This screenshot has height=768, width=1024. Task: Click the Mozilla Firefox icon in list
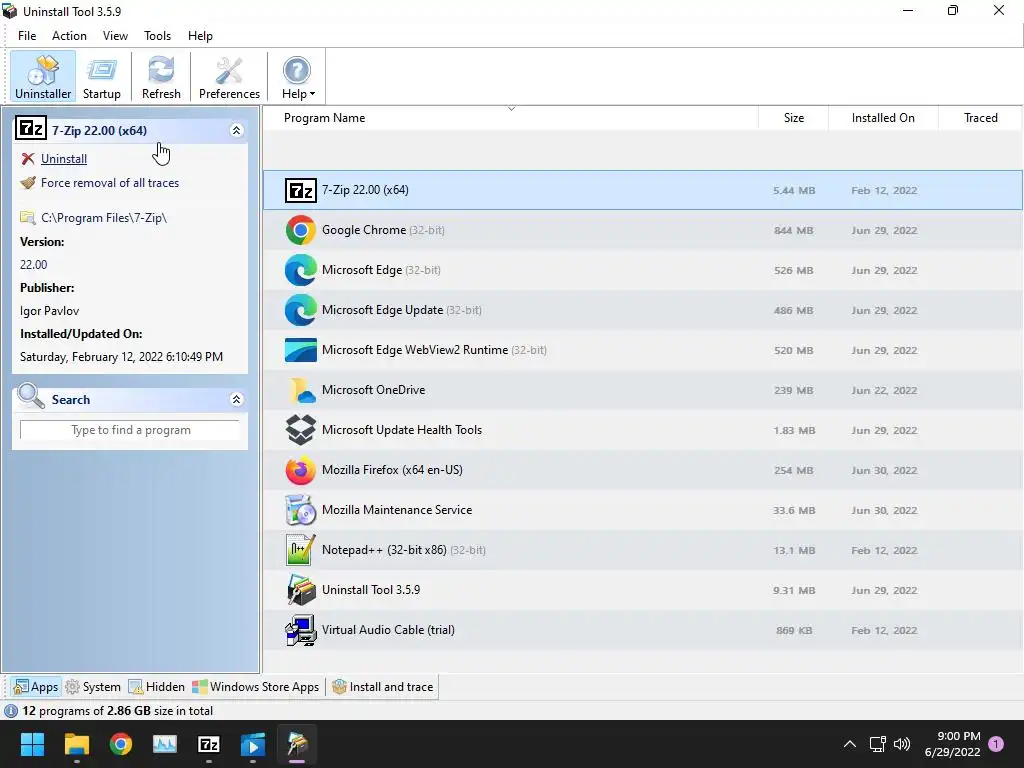pos(301,470)
